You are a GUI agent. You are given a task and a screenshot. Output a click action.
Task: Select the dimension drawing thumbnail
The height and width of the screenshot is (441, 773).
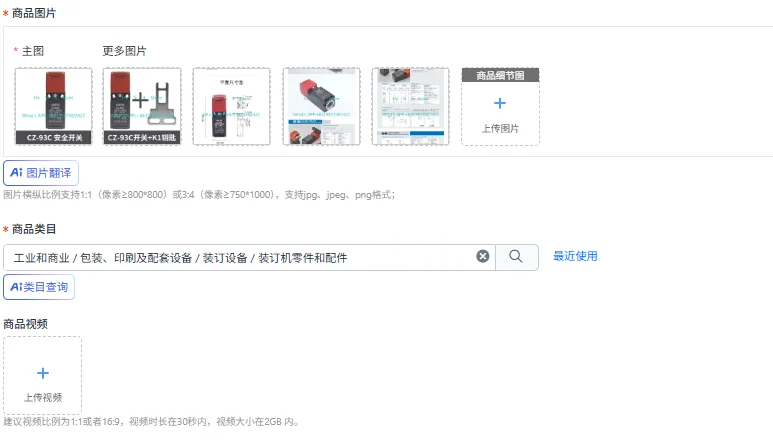point(232,106)
